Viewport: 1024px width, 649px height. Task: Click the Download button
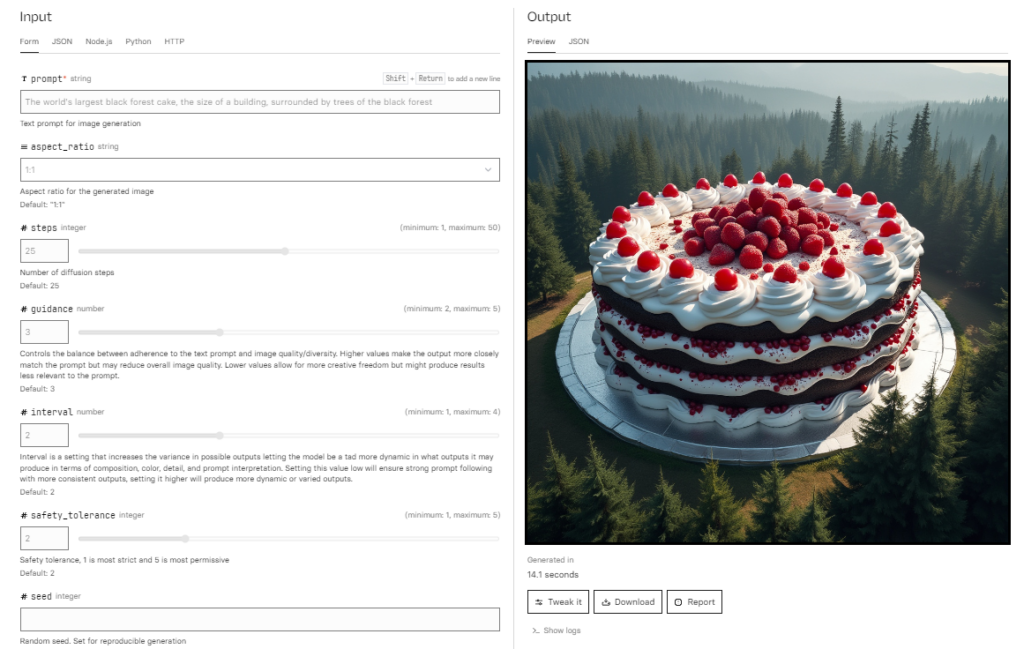coord(628,602)
